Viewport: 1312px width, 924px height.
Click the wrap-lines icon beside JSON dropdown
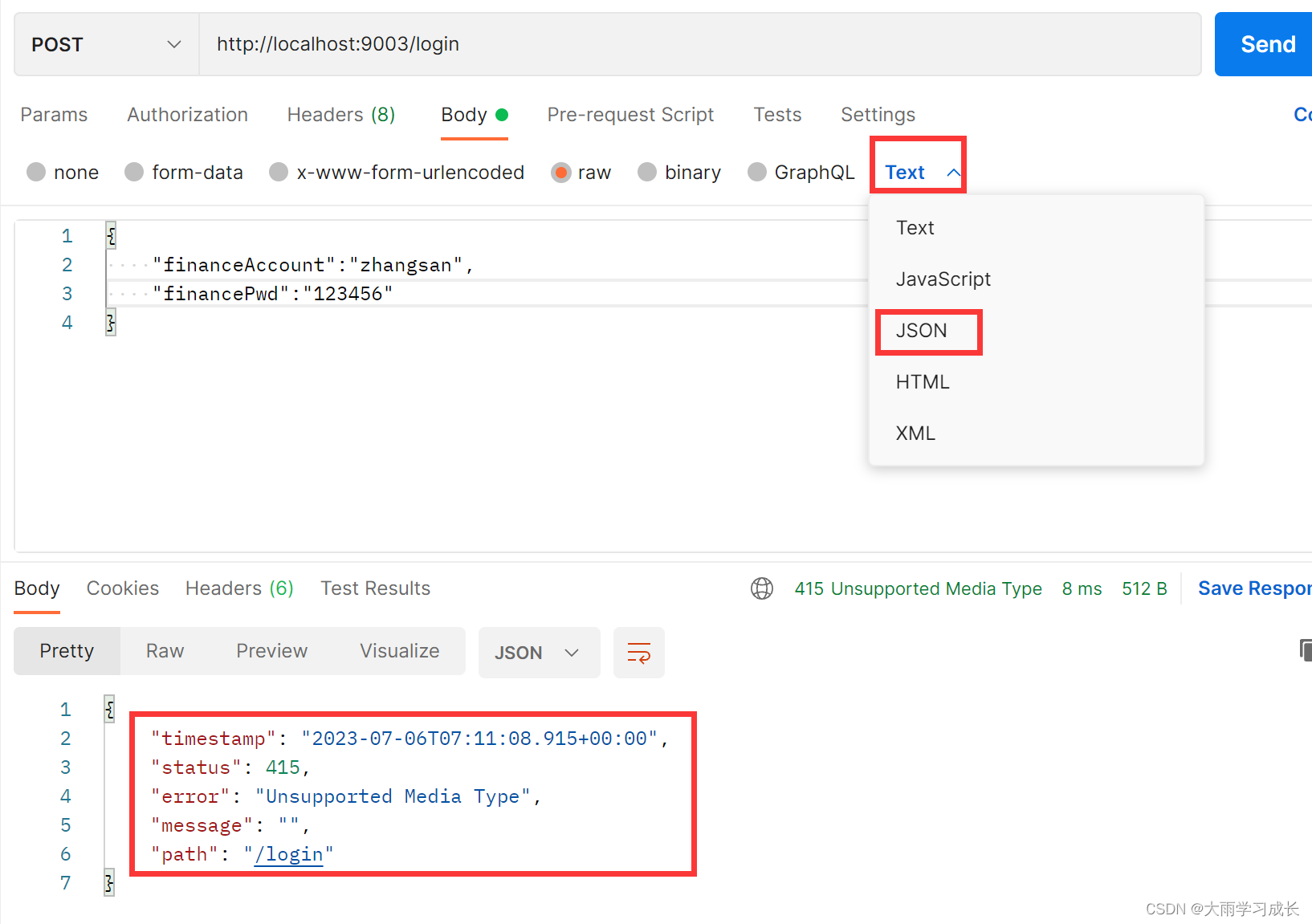pyautogui.click(x=638, y=652)
